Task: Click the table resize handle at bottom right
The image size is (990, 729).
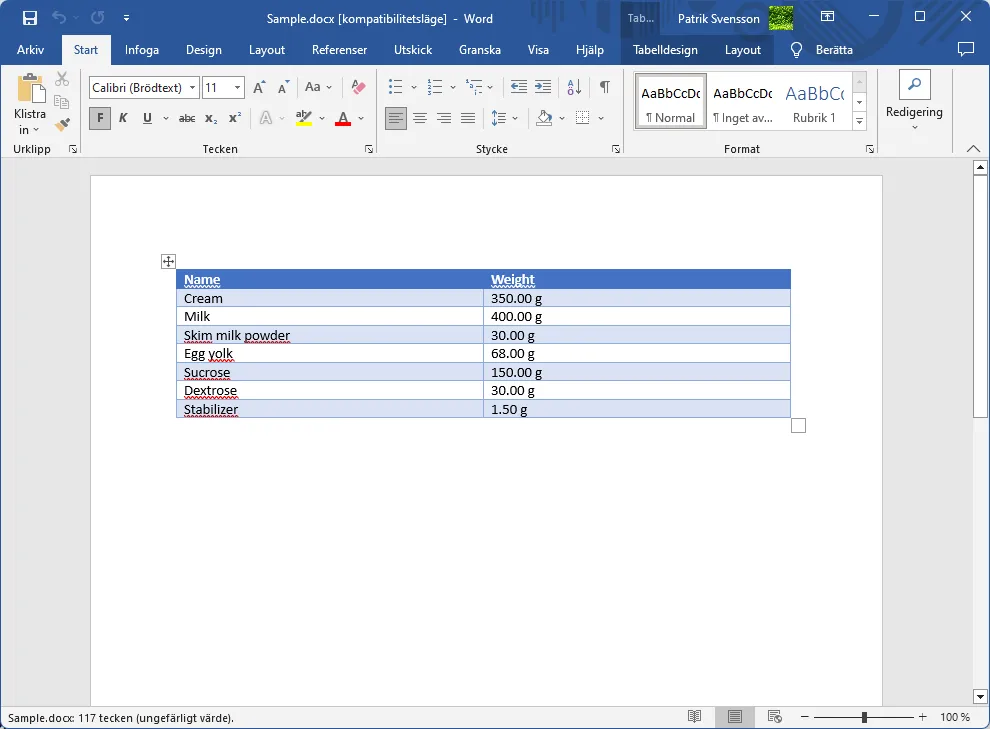Action: 798,426
